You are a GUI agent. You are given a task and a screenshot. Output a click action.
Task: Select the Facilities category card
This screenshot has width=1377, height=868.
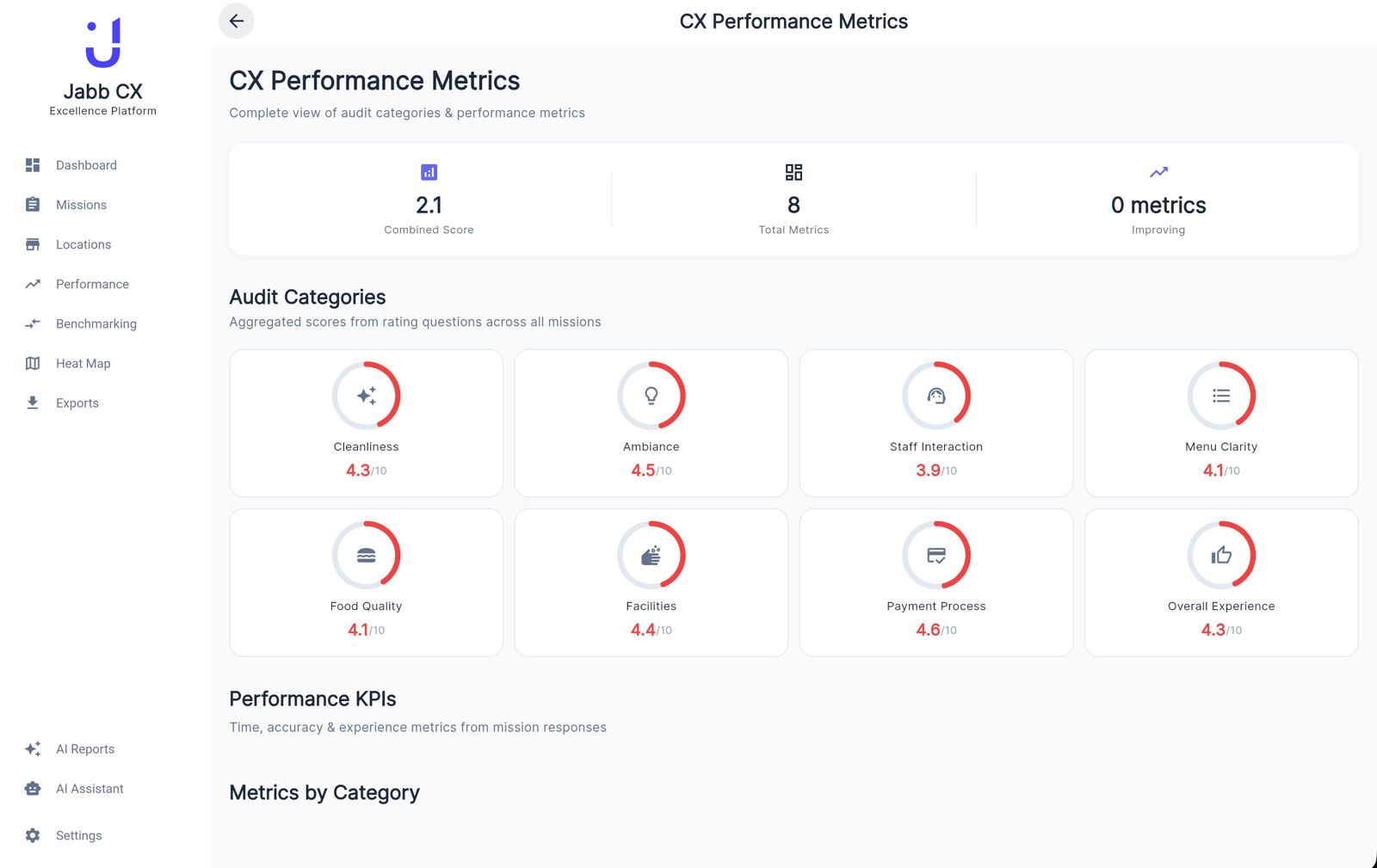point(651,582)
